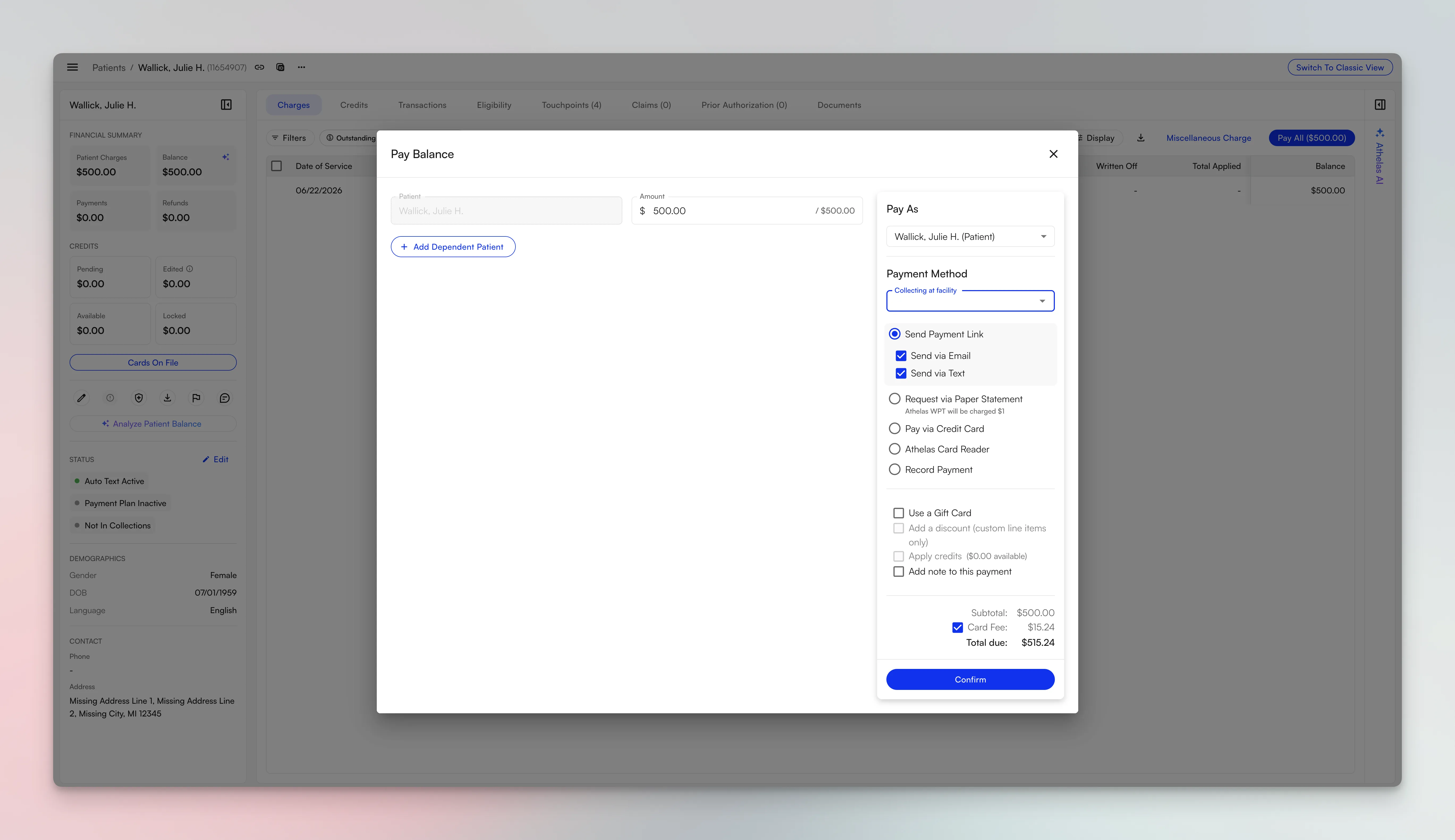Toggle select-all checkbox in charges table

pyautogui.click(x=277, y=166)
